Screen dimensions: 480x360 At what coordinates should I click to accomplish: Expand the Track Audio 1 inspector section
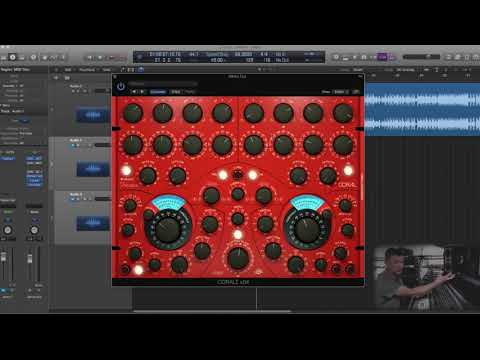pos(13,111)
